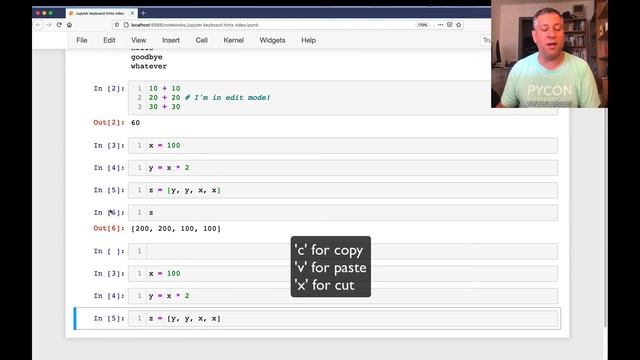The image size is (640, 360).
Task: Bookmark this page with the star icon
Action: coord(459,25)
